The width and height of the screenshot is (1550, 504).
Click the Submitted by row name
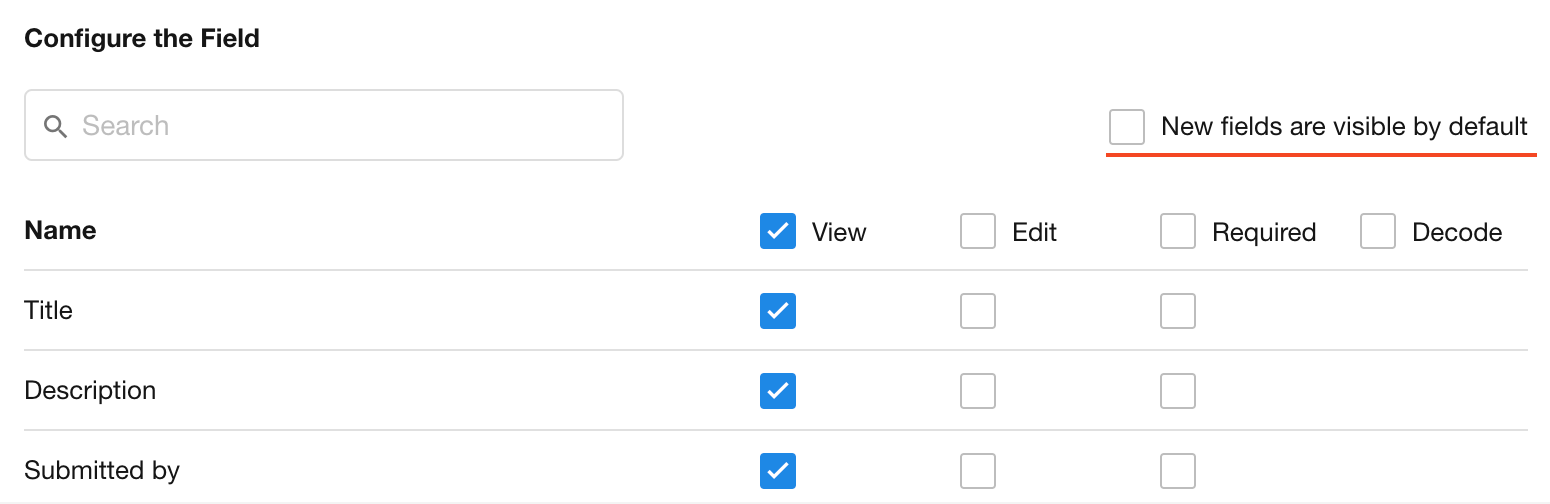(102, 470)
